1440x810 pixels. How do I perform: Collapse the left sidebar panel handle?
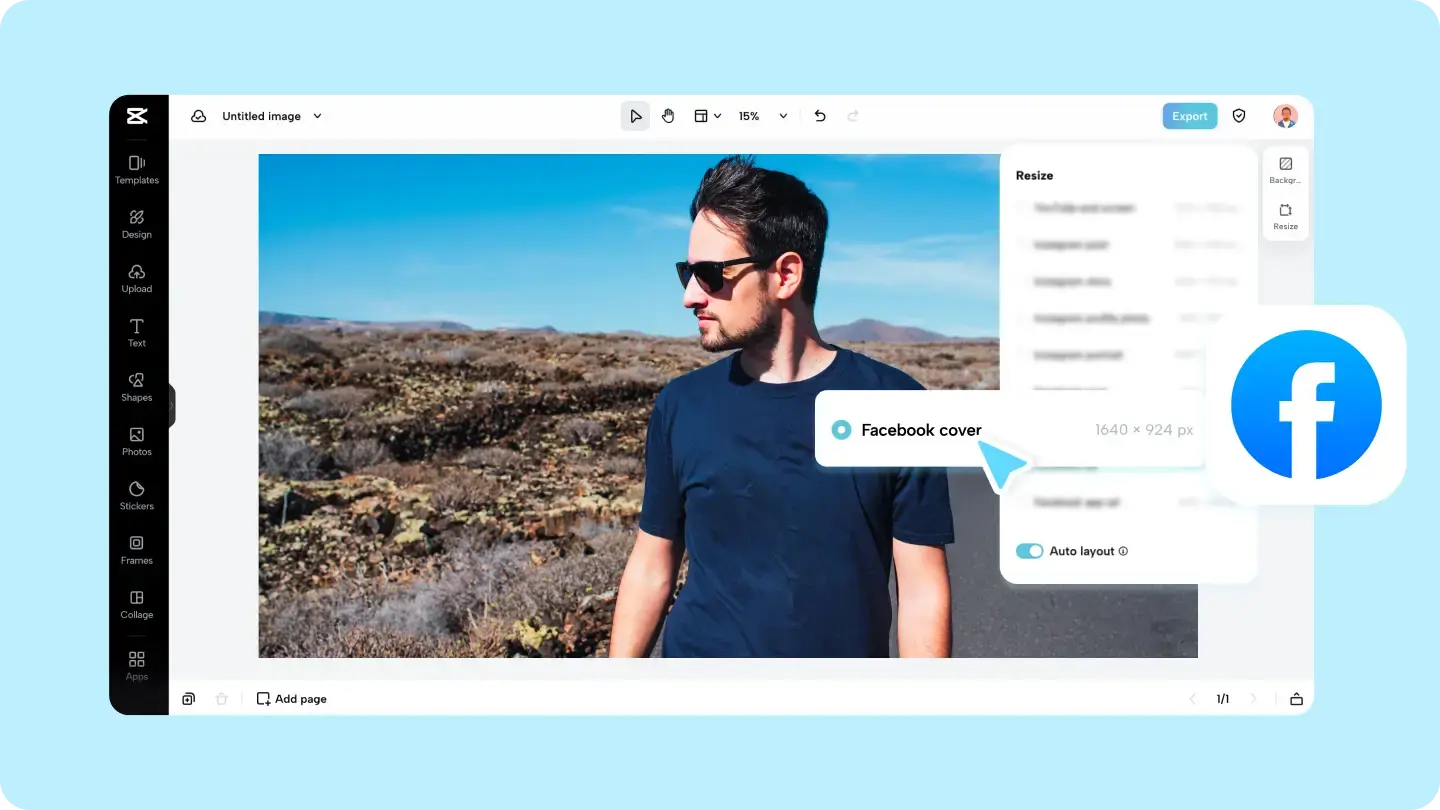point(172,405)
